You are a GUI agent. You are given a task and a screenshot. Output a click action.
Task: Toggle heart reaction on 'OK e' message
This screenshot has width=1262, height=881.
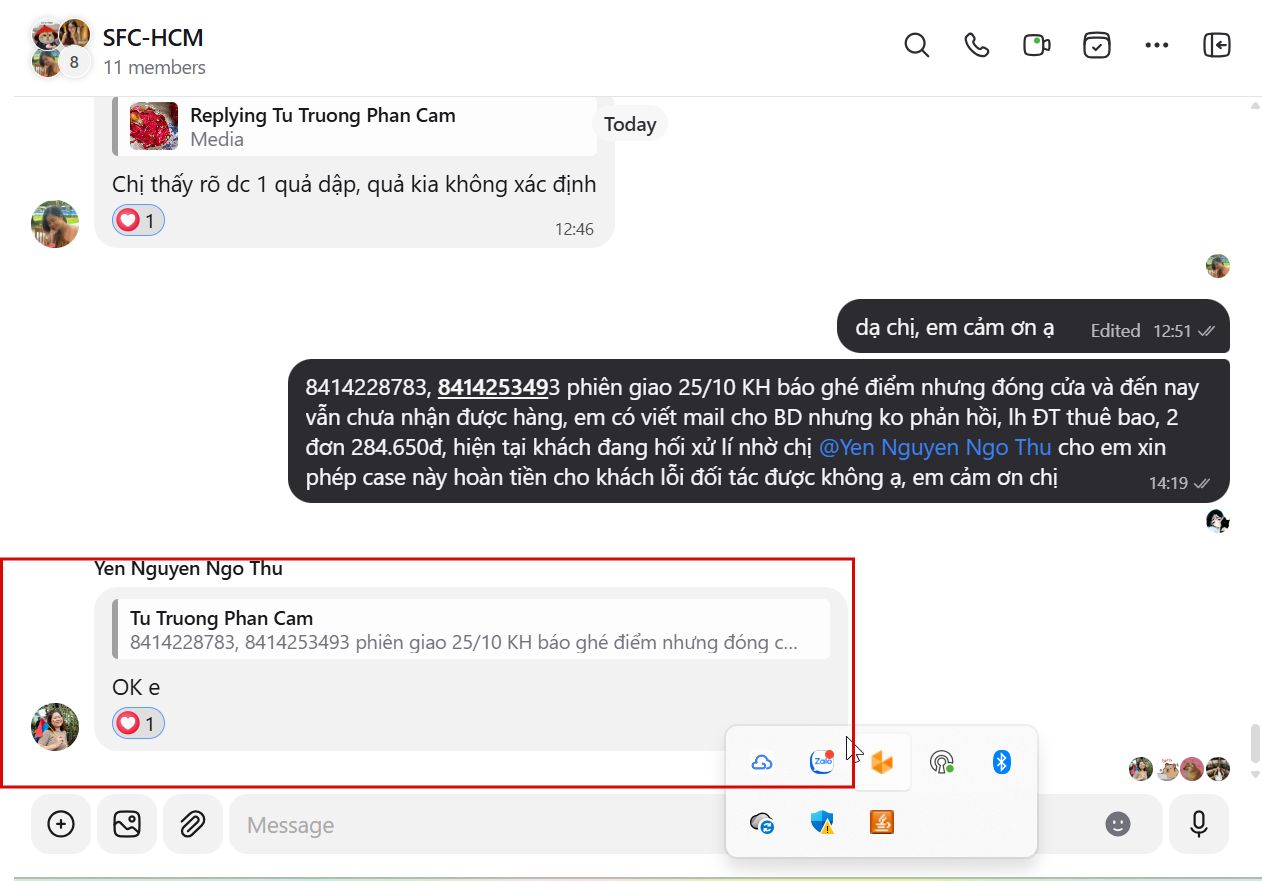click(x=138, y=722)
